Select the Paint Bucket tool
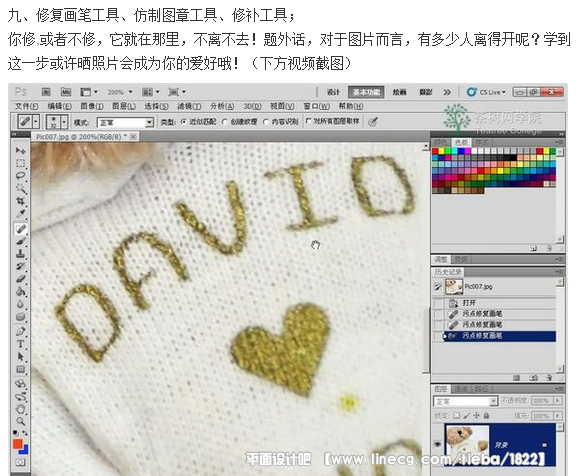Image resolution: width=579 pixels, height=476 pixels. pyautogui.click(x=20, y=291)
